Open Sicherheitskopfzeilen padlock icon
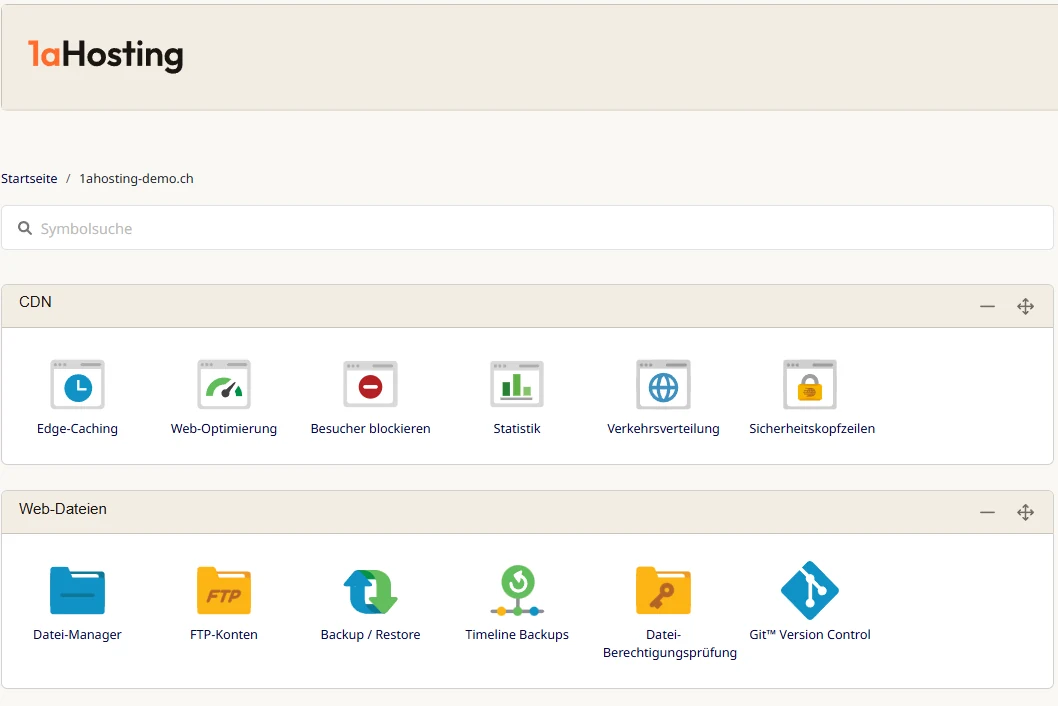Image resolution: width=1058 pixels, height=706 pixels. click(x=810, y=384)
